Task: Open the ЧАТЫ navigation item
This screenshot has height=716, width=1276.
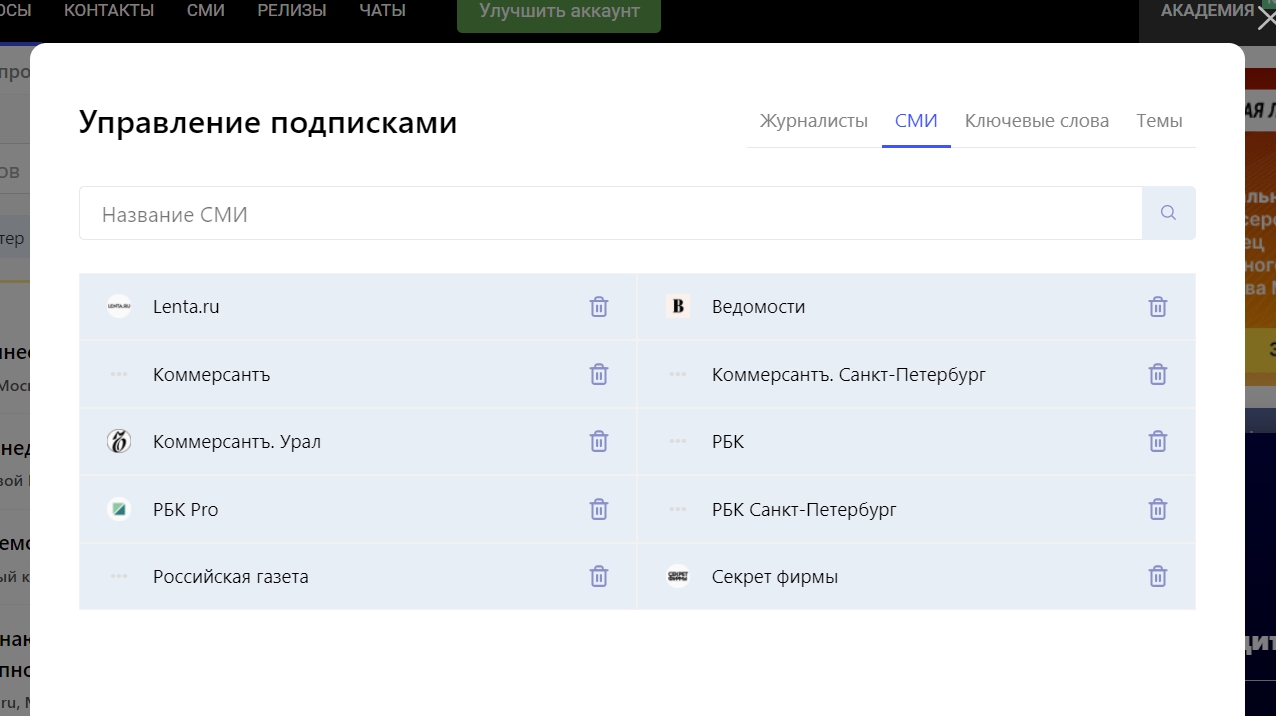Action: (x=382, y=11)
